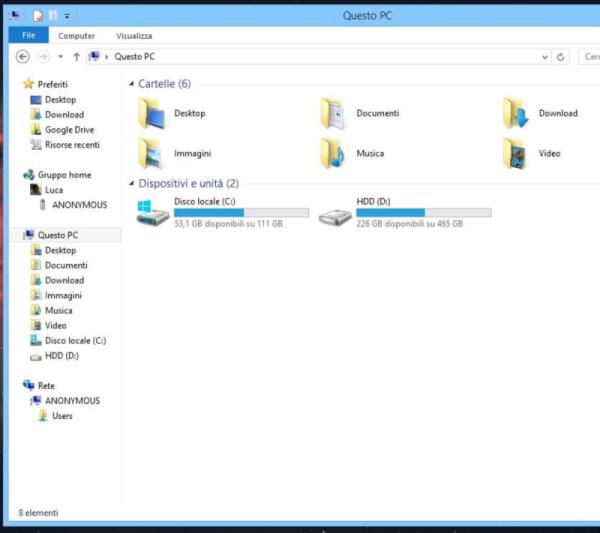Open the Immagini folder icon
The width and height of the screenshot is (600, 533).
click(154, 153)
